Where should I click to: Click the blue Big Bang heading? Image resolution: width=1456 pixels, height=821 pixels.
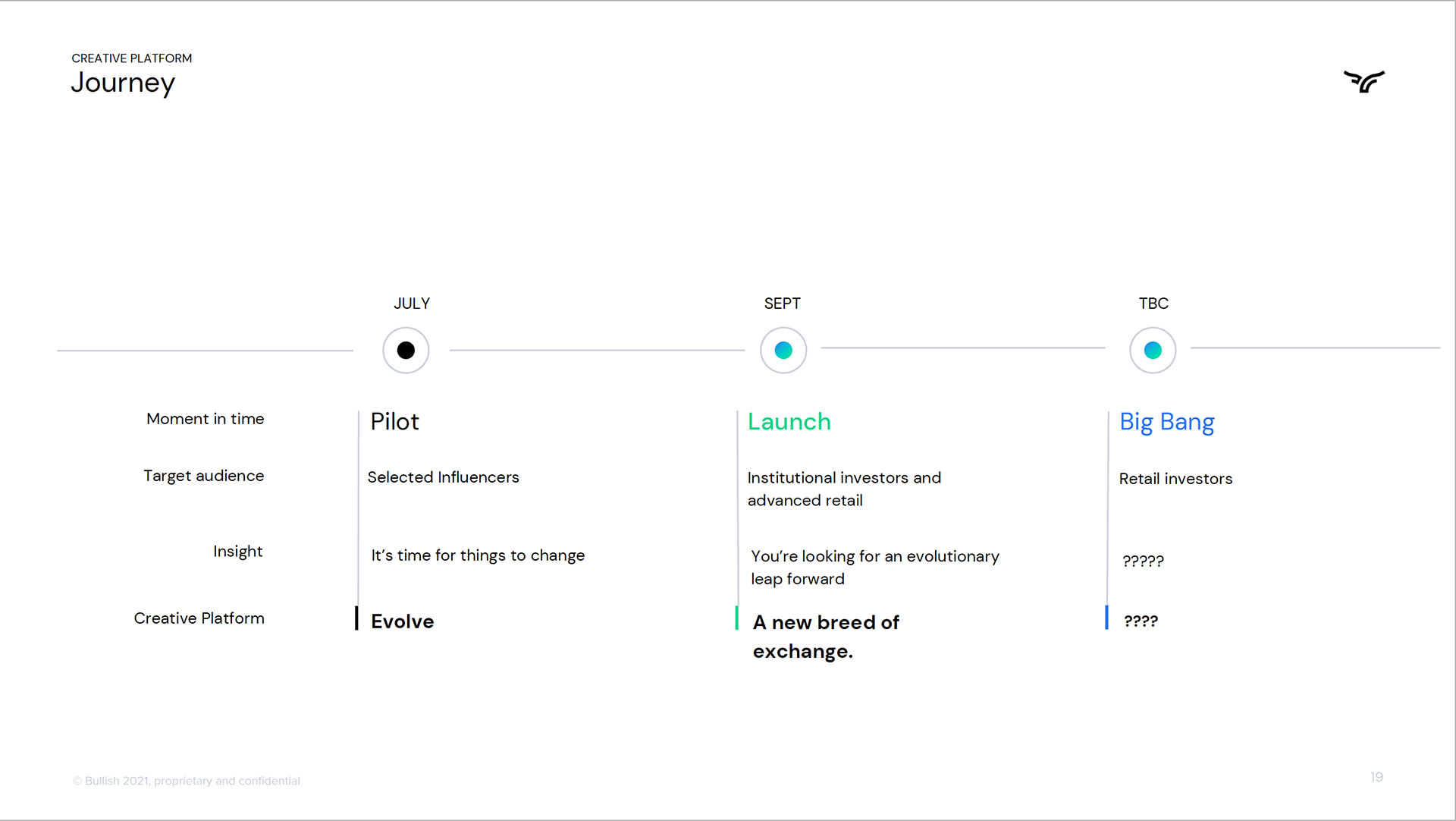[x=1167, y=423]
